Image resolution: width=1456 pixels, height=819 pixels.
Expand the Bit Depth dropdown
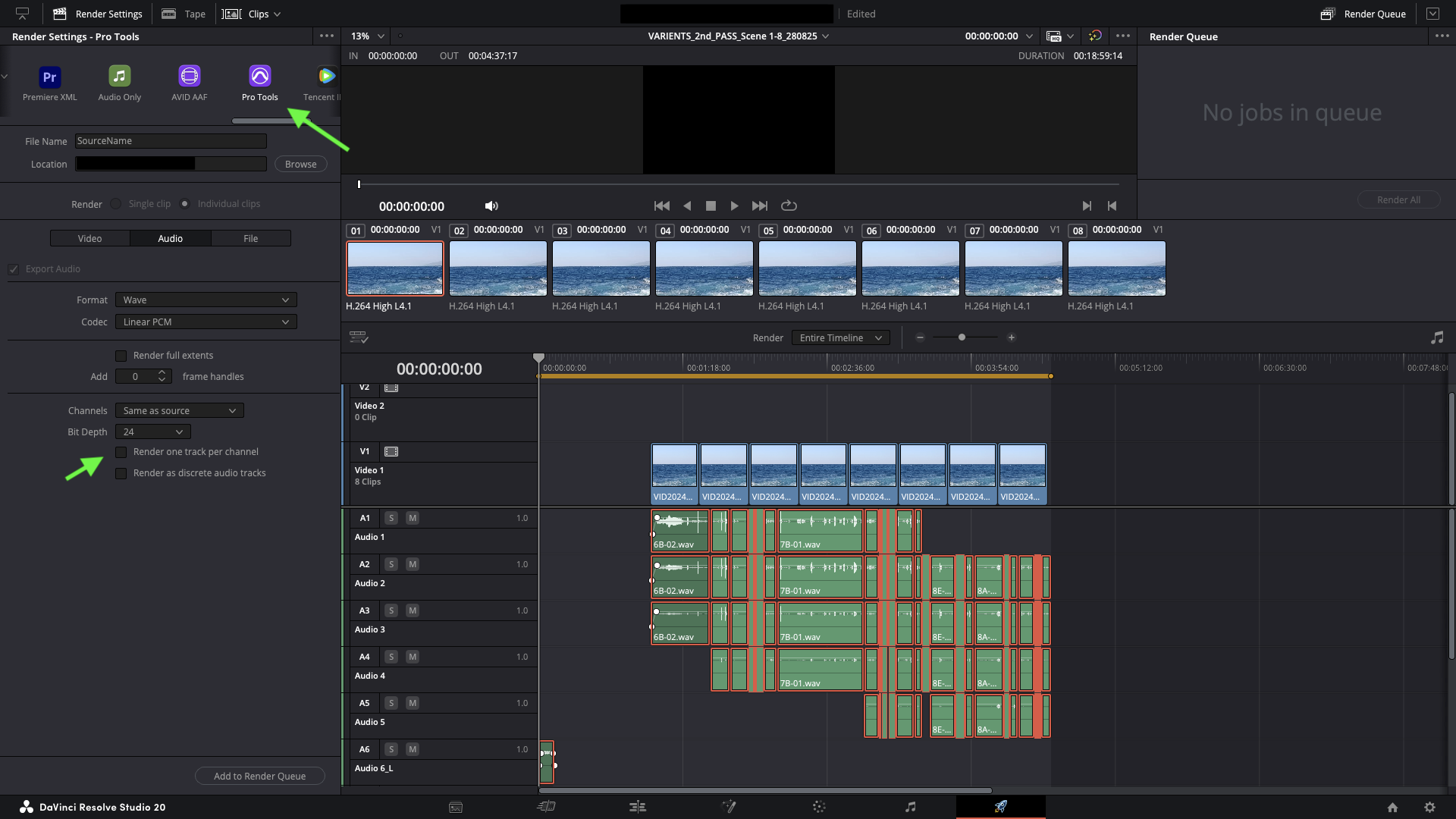152,432
